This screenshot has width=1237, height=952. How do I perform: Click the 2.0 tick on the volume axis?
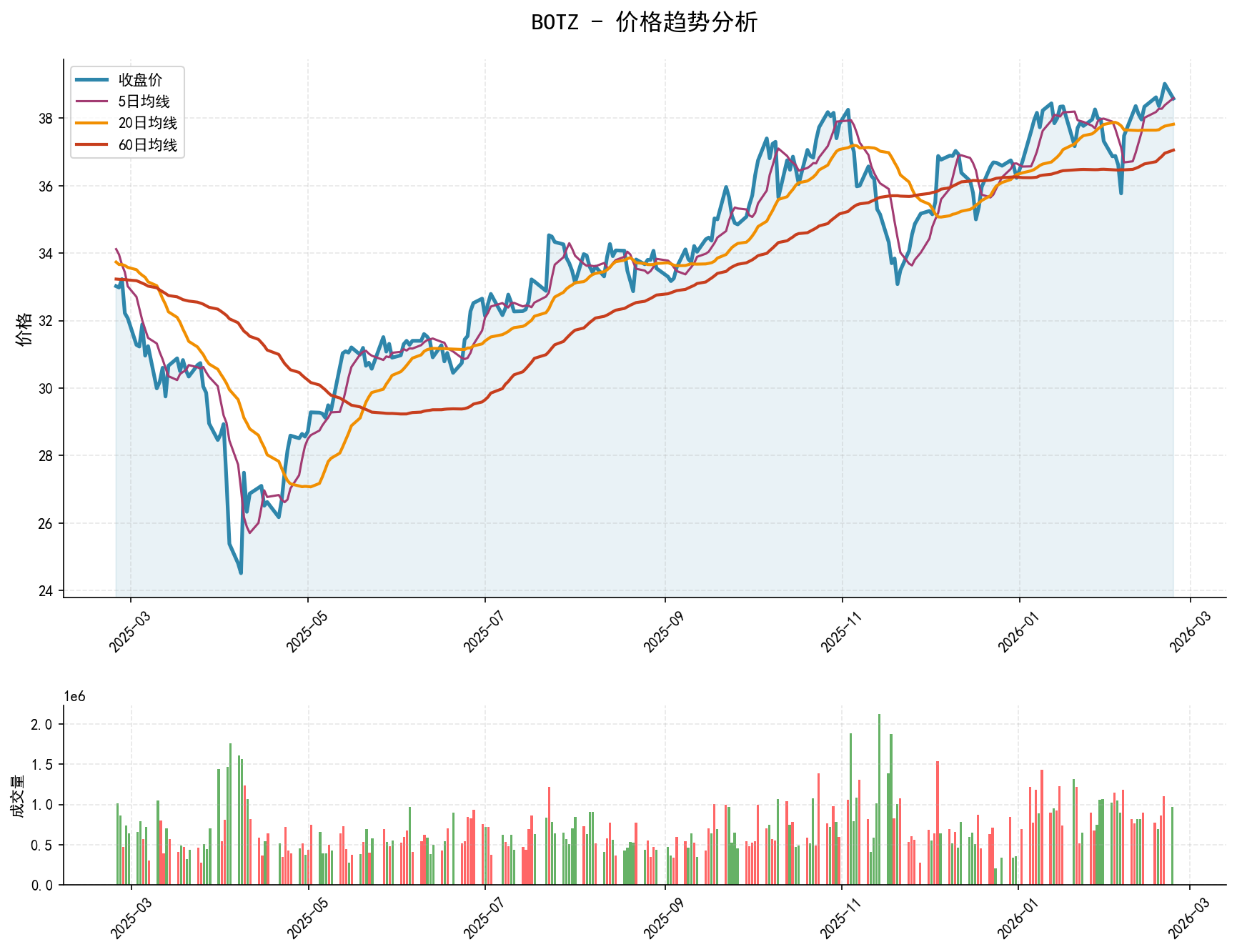[44, 725]
